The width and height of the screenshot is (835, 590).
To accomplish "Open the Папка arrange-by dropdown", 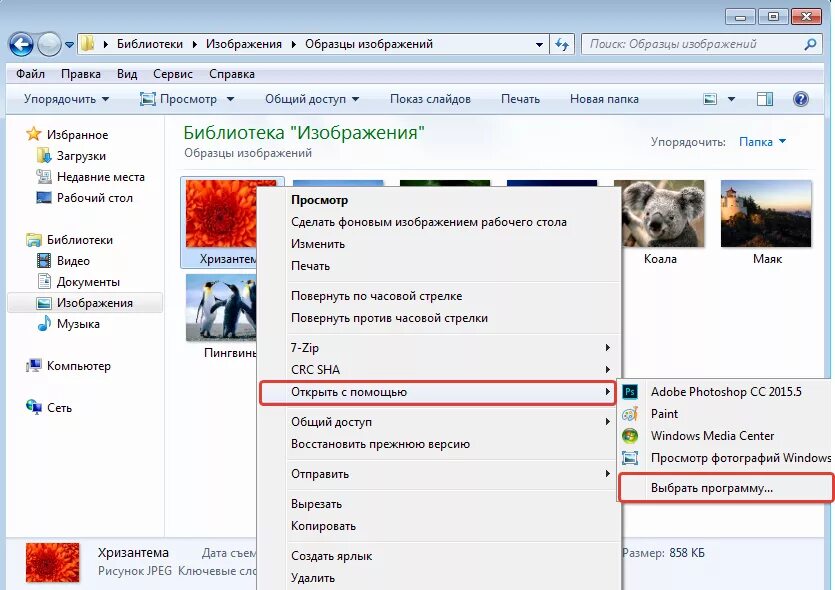I will [x=762, y=142].
